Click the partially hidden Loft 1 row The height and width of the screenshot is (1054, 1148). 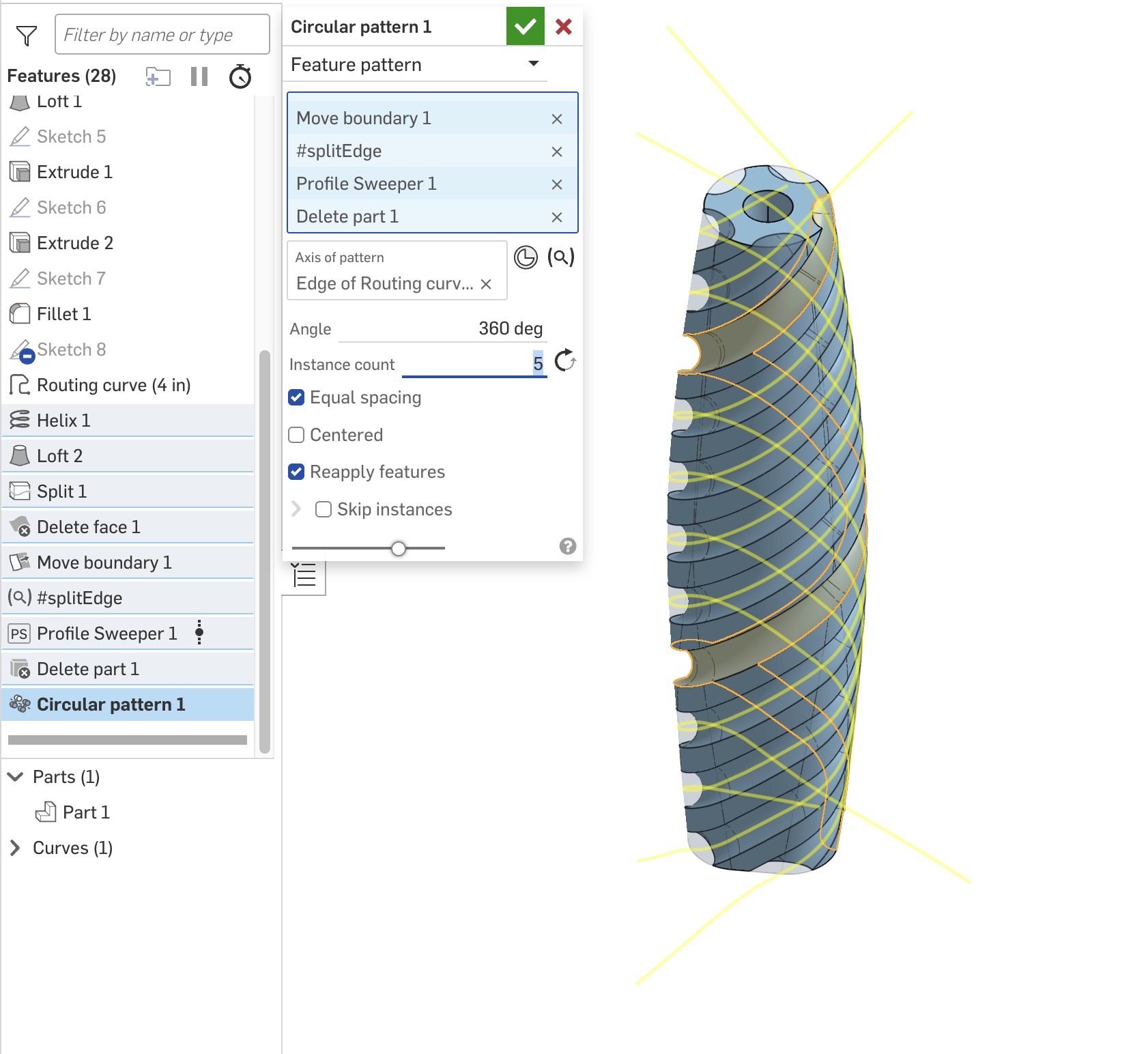coord(128,103)
